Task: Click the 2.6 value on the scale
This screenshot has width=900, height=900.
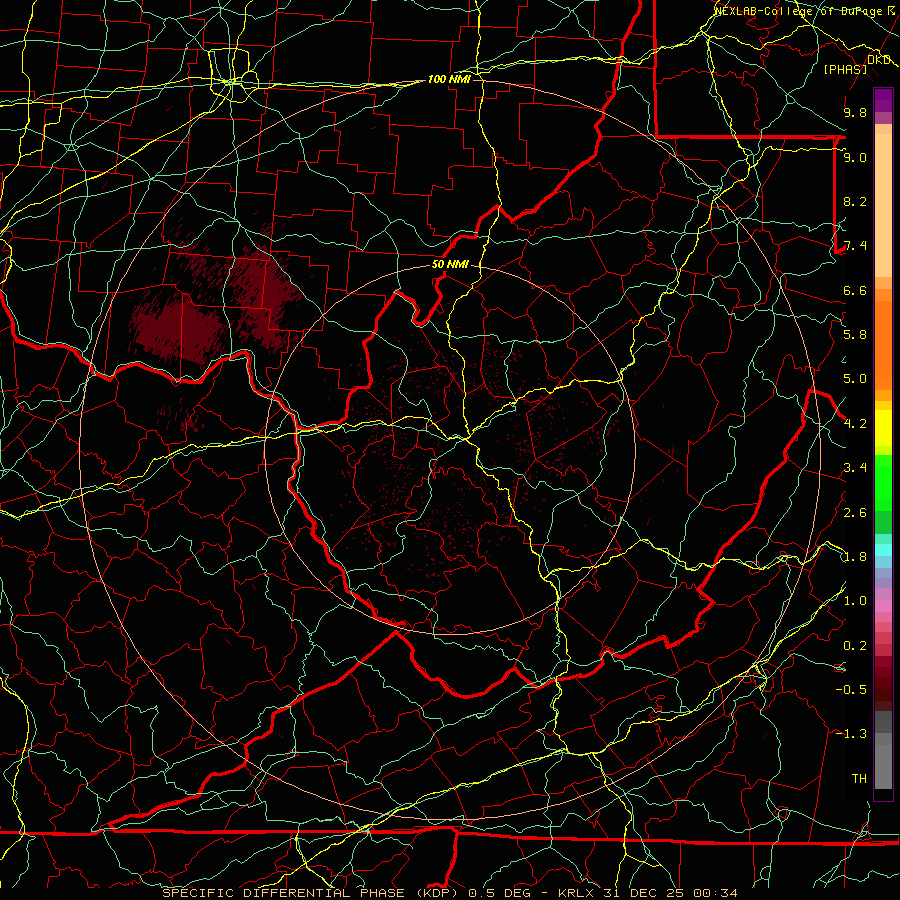Action: [x=855, y=513]
